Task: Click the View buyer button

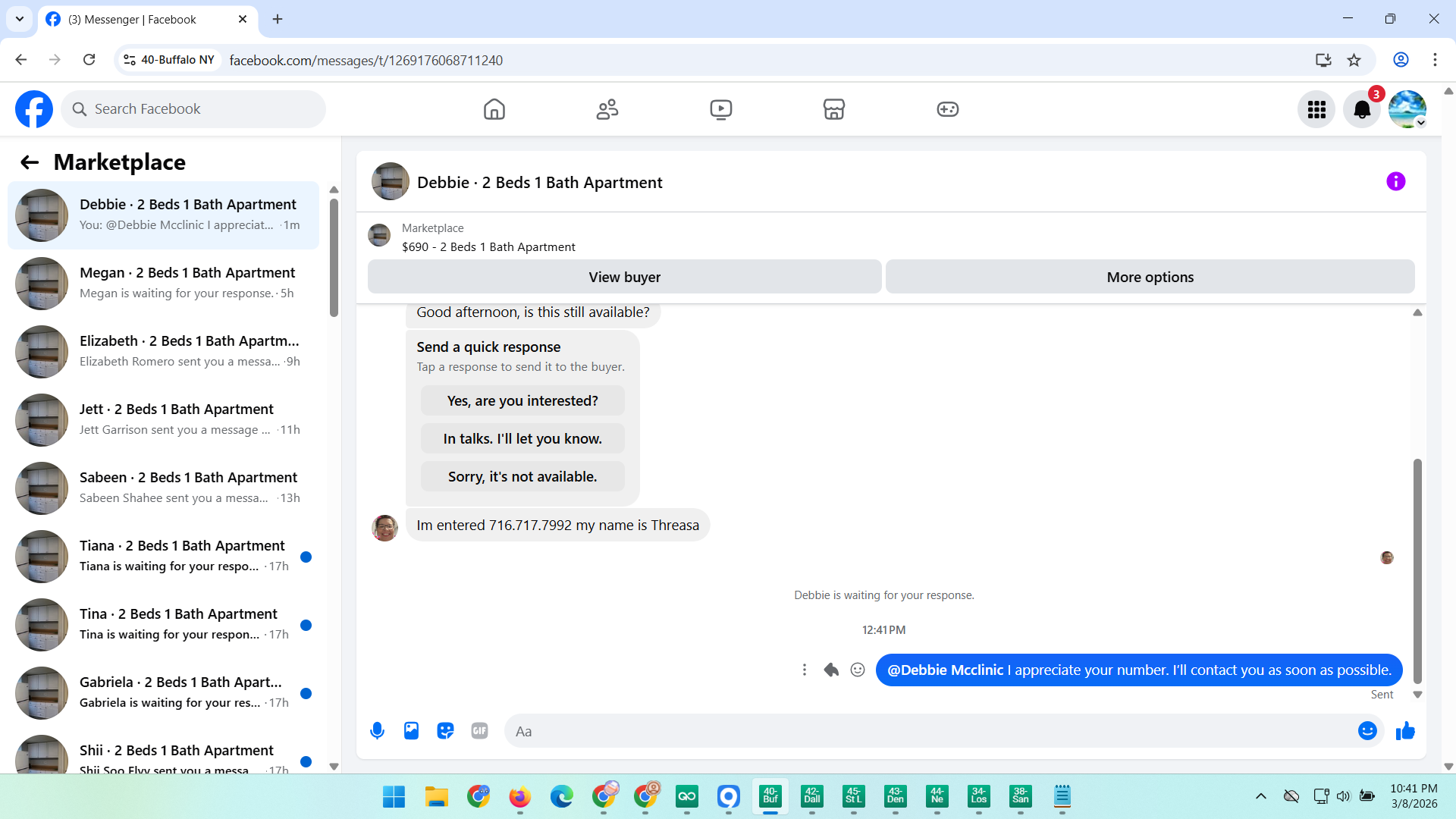Action: click(x=624, y=277)
